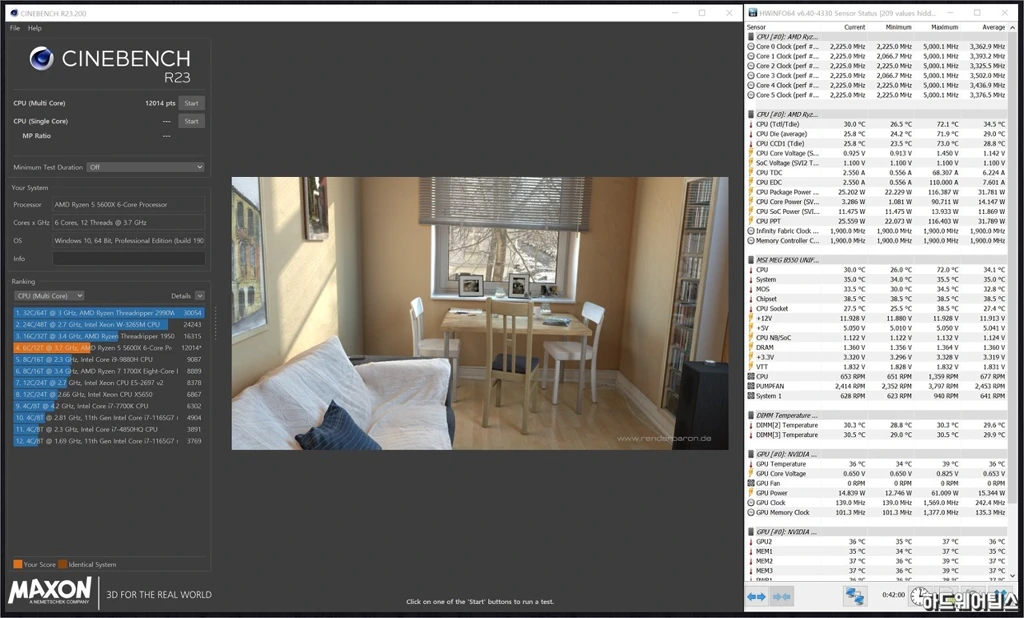Click the Cinebench title bar app icon
The height and width of the screenshot is (618, 1024).
point(14,12)
